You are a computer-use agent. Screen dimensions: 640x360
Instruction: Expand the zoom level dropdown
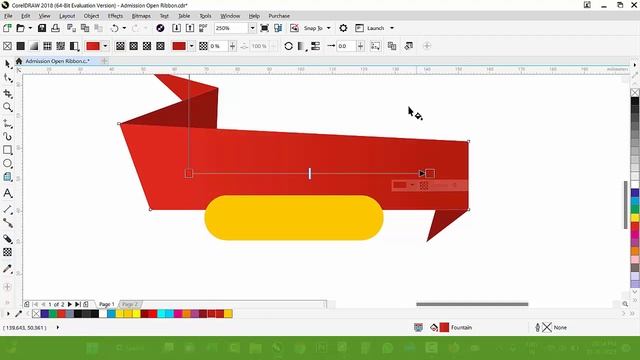click(x=252, y=28)
